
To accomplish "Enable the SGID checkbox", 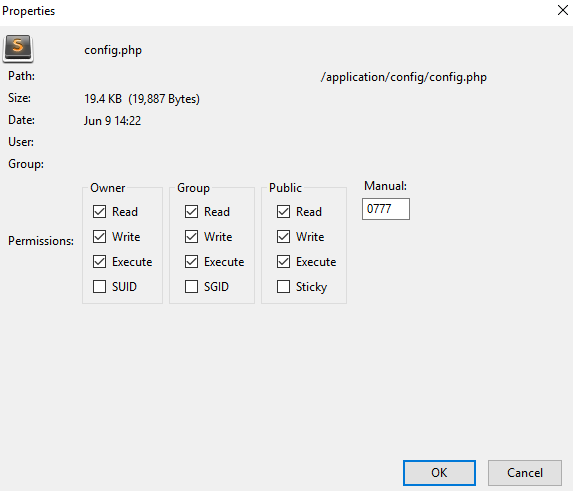I will coord(191,287).
